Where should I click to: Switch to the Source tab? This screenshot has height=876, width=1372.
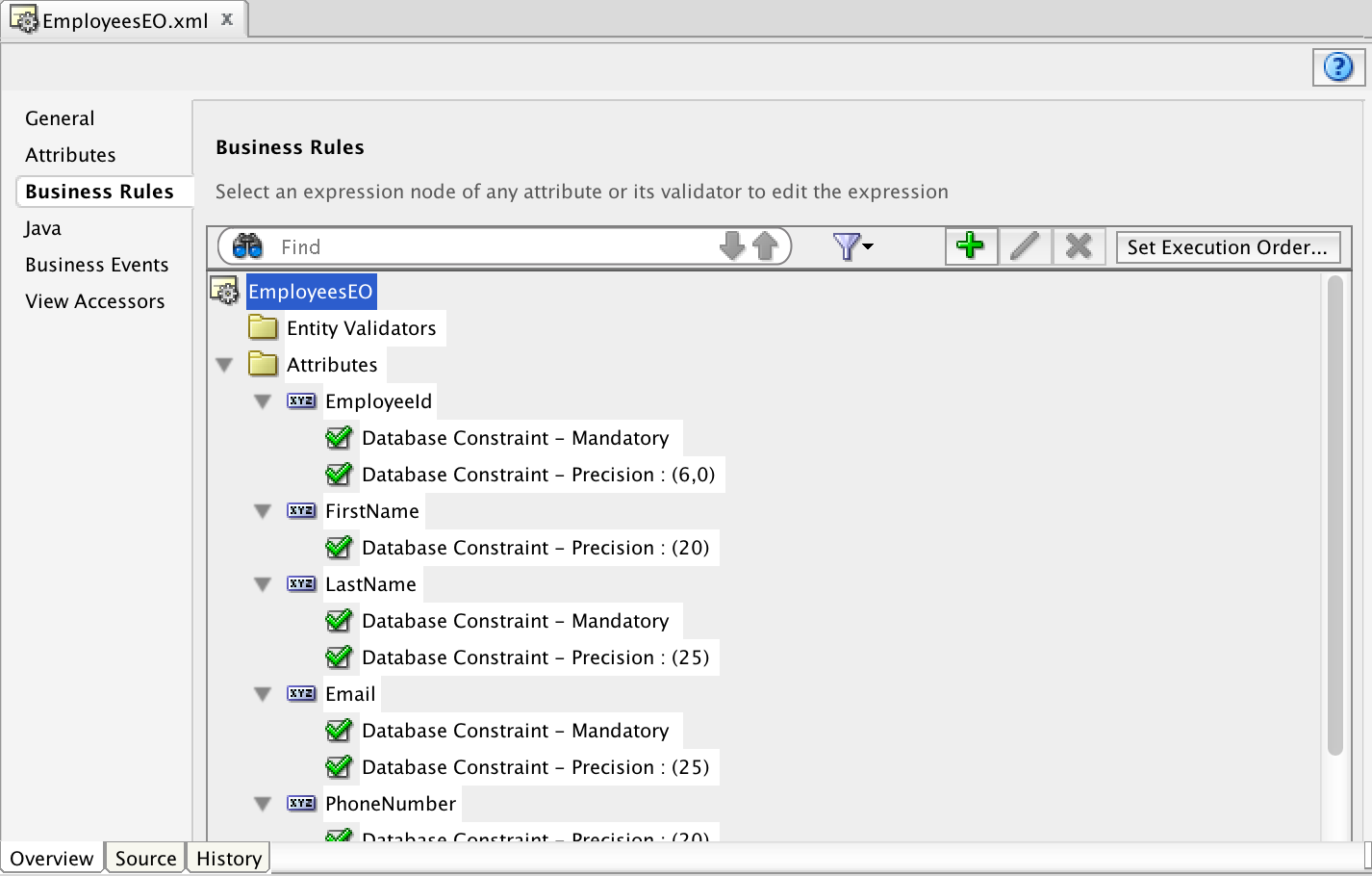coord(144,858)
